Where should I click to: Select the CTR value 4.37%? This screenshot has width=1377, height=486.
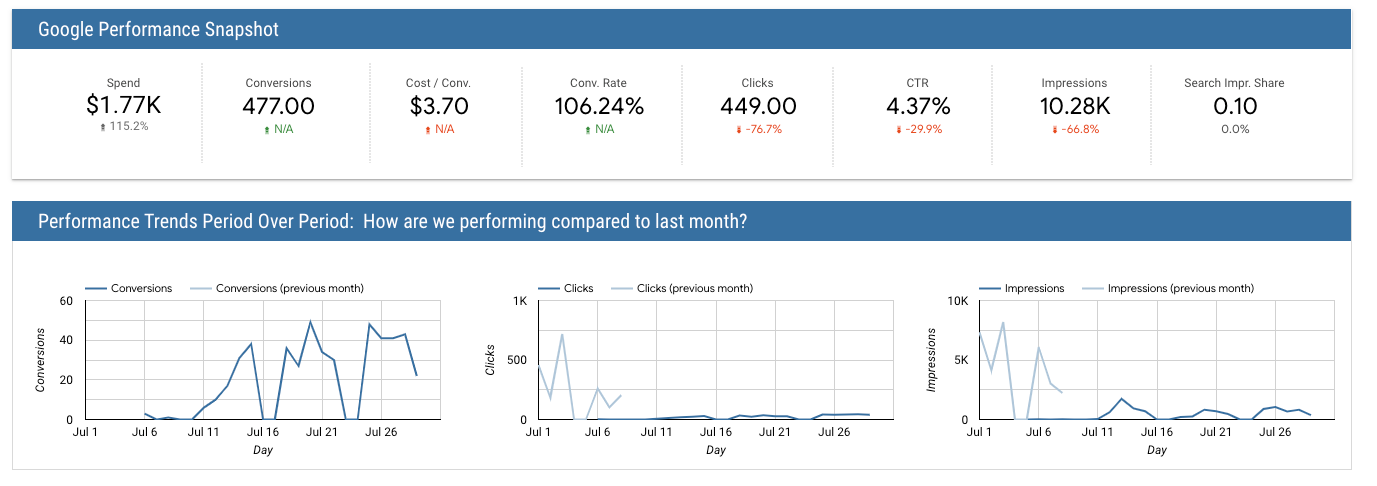pyautogui.click(x=918, y=105)
